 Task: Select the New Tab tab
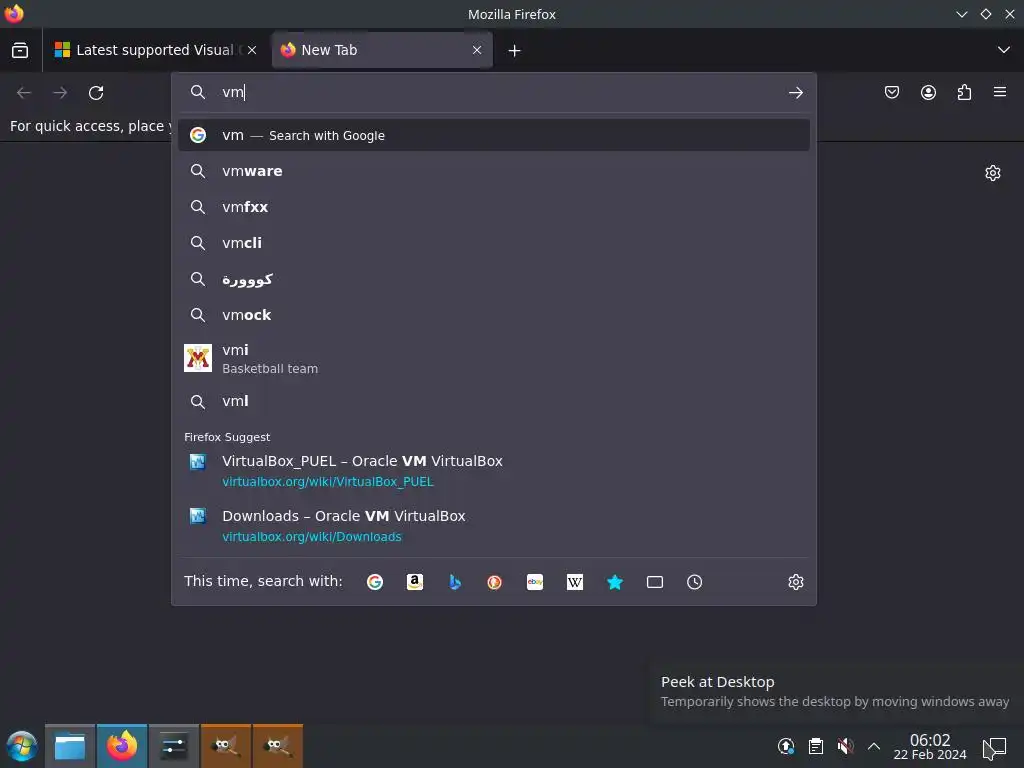pos(382,50)
